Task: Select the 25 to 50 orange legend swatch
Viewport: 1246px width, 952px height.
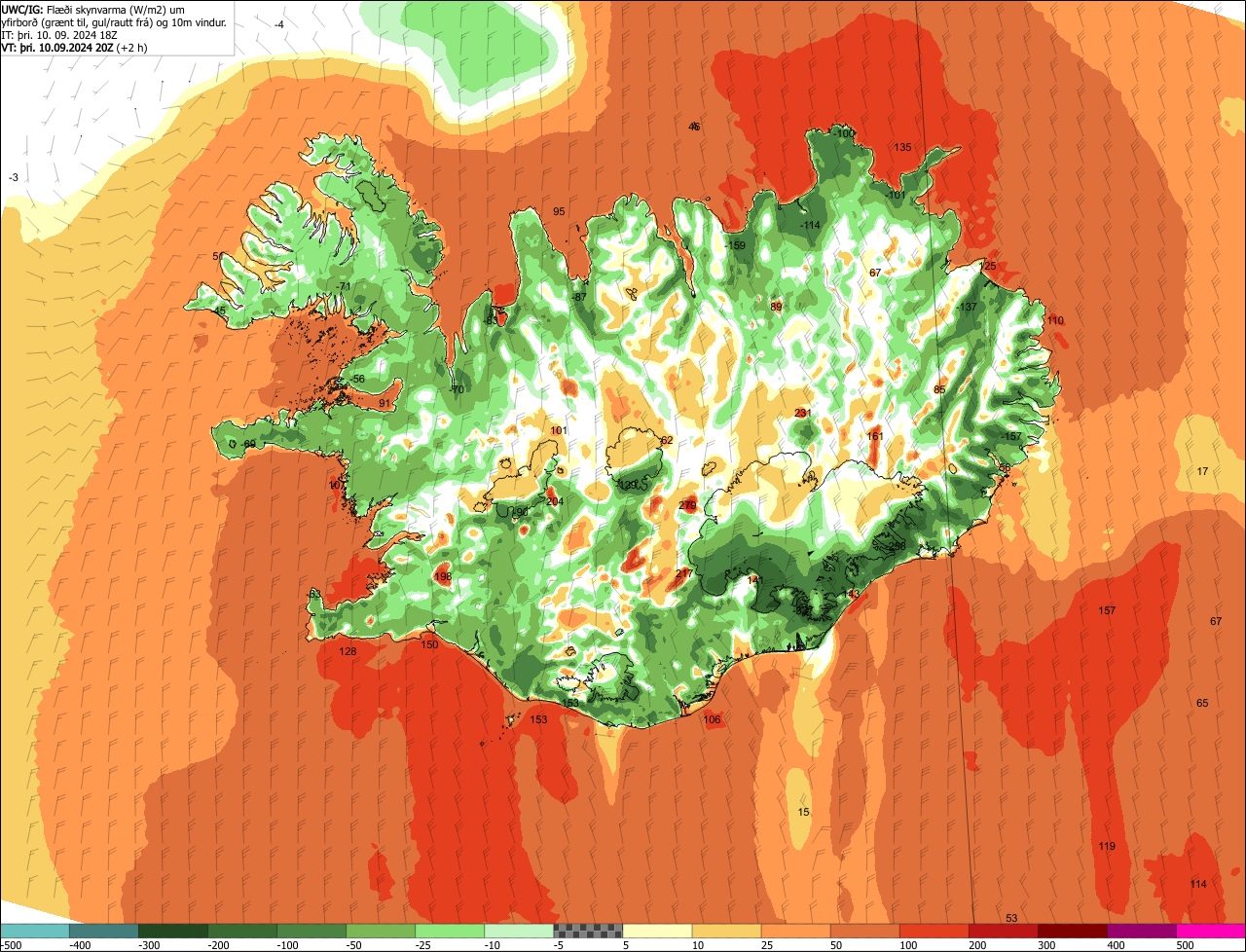Action: [x=795, y=931]
